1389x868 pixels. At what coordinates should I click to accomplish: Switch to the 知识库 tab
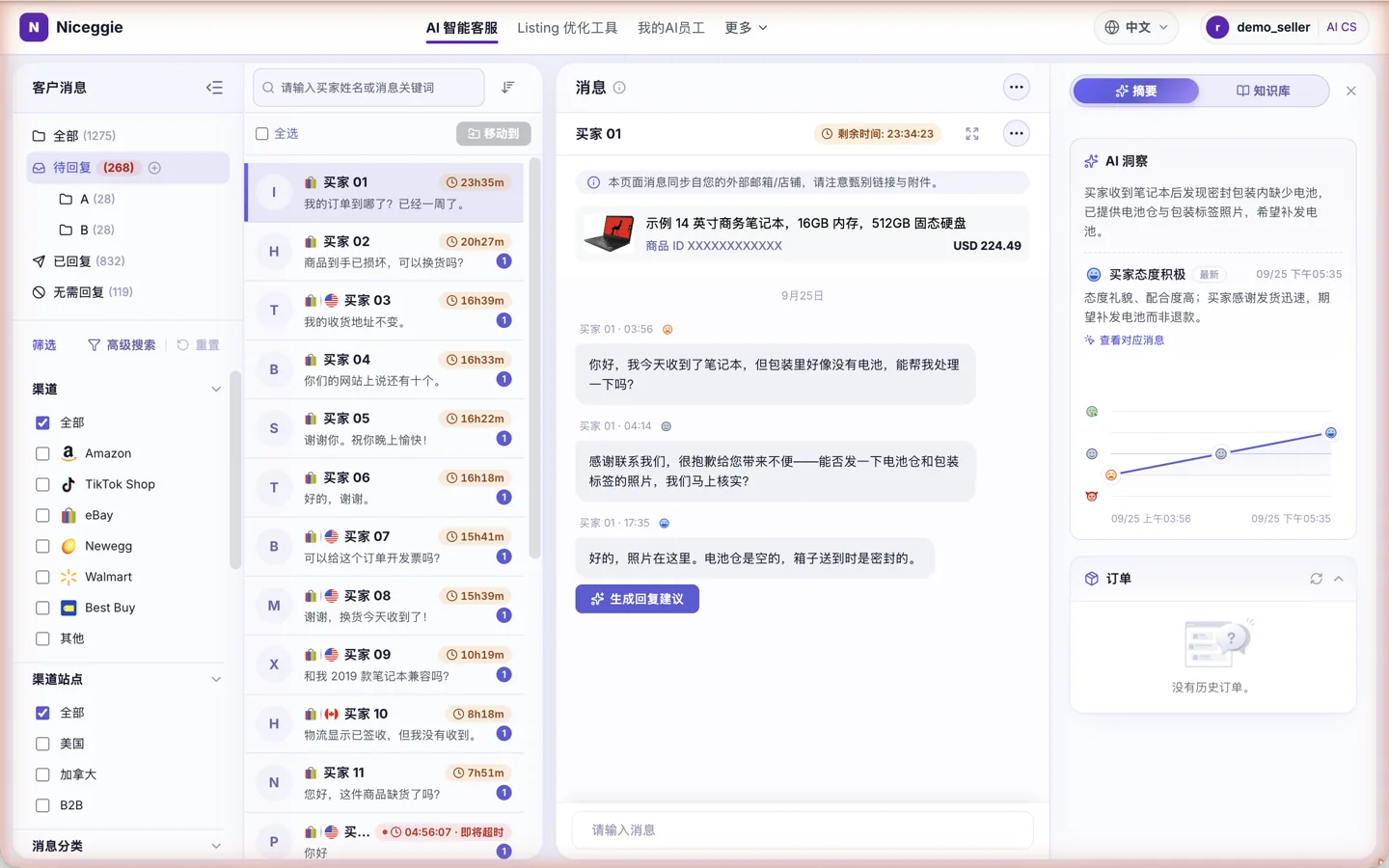point(1264,91)
